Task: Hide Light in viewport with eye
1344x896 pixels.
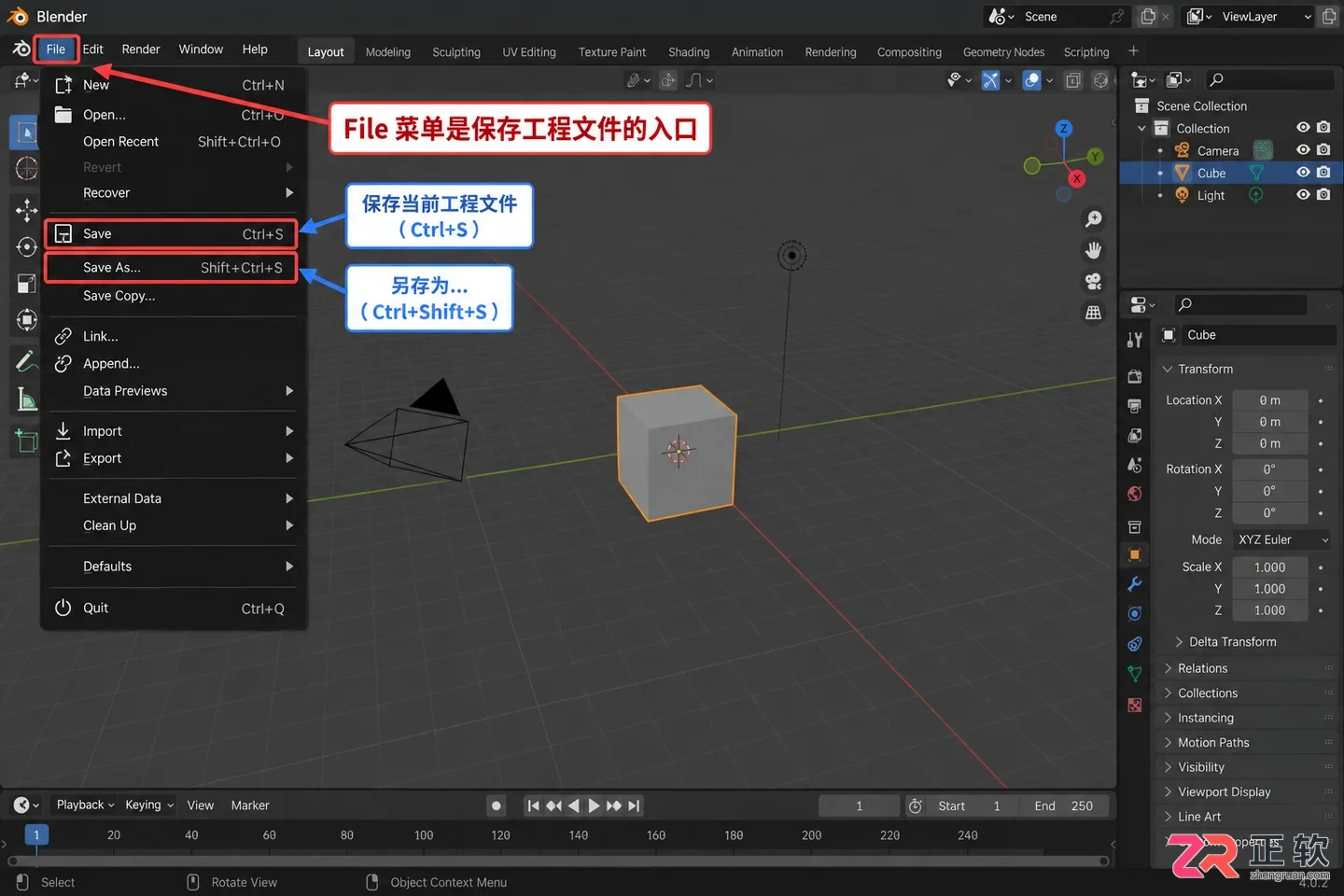Action: tap(1303, 195)
